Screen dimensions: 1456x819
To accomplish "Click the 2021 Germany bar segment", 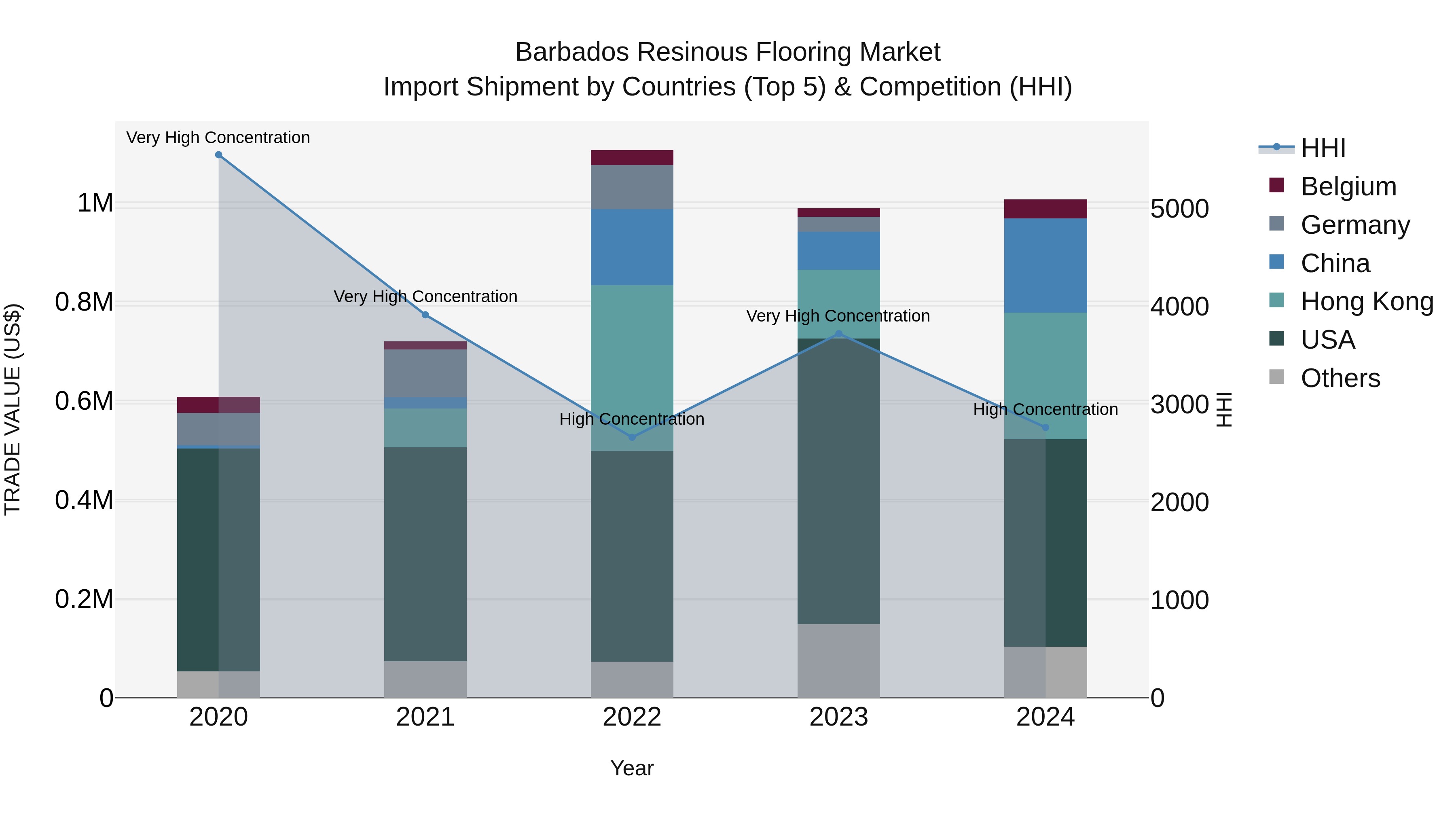I will click(x=425, y=373).
